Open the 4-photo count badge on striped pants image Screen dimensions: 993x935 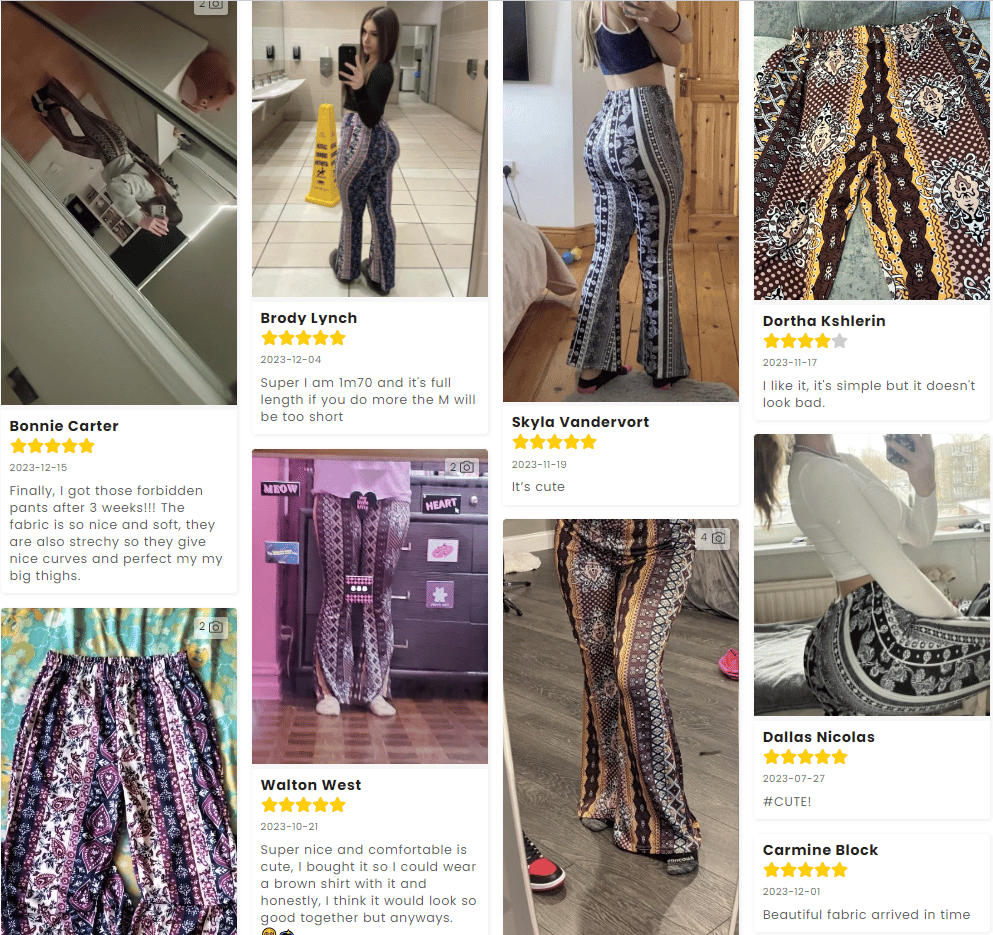[x=712, y=538]
